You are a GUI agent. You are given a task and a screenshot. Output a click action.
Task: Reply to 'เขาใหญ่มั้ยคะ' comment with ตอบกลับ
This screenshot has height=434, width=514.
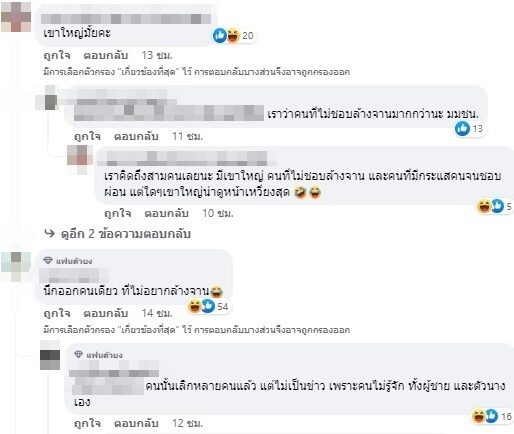pyautogui.click(x=105, y=55)
